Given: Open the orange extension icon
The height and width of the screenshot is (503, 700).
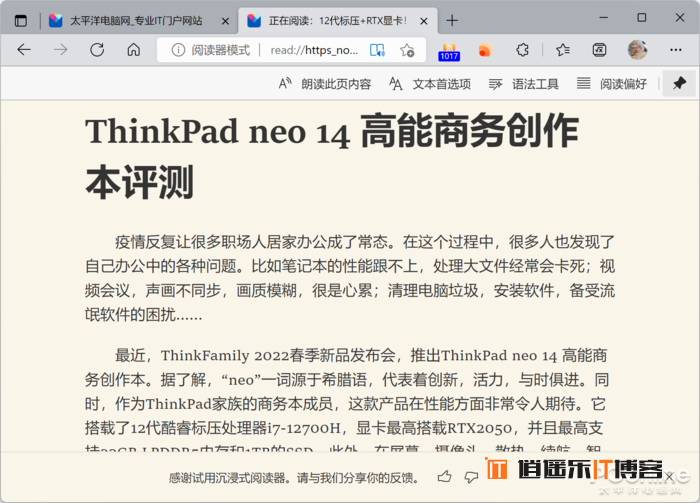Looking at the screenshot, I should [x=485, y=50].
